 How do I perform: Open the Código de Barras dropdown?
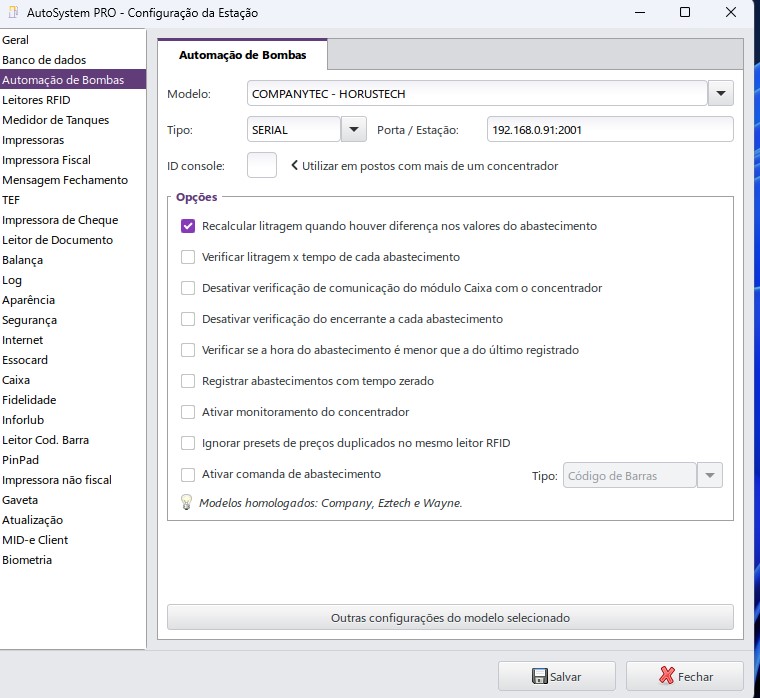[709, 476]
